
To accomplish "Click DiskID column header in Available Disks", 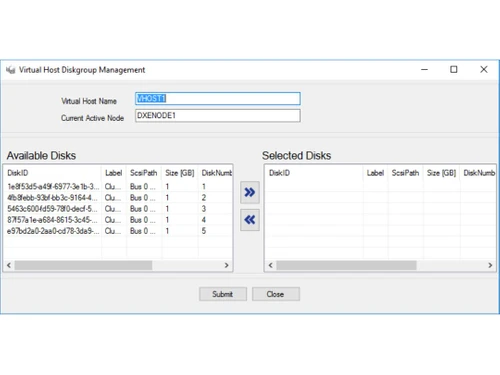I will tap(53, 173).
